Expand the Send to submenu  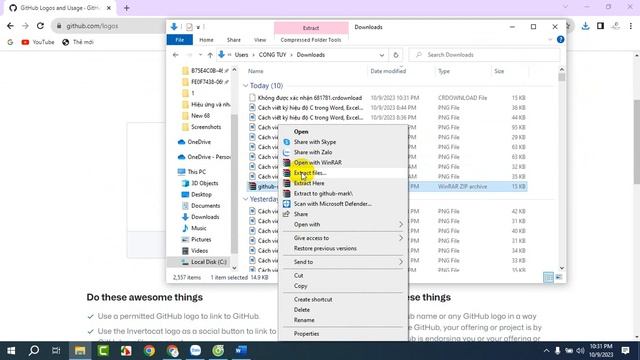[x=343, y=262]
